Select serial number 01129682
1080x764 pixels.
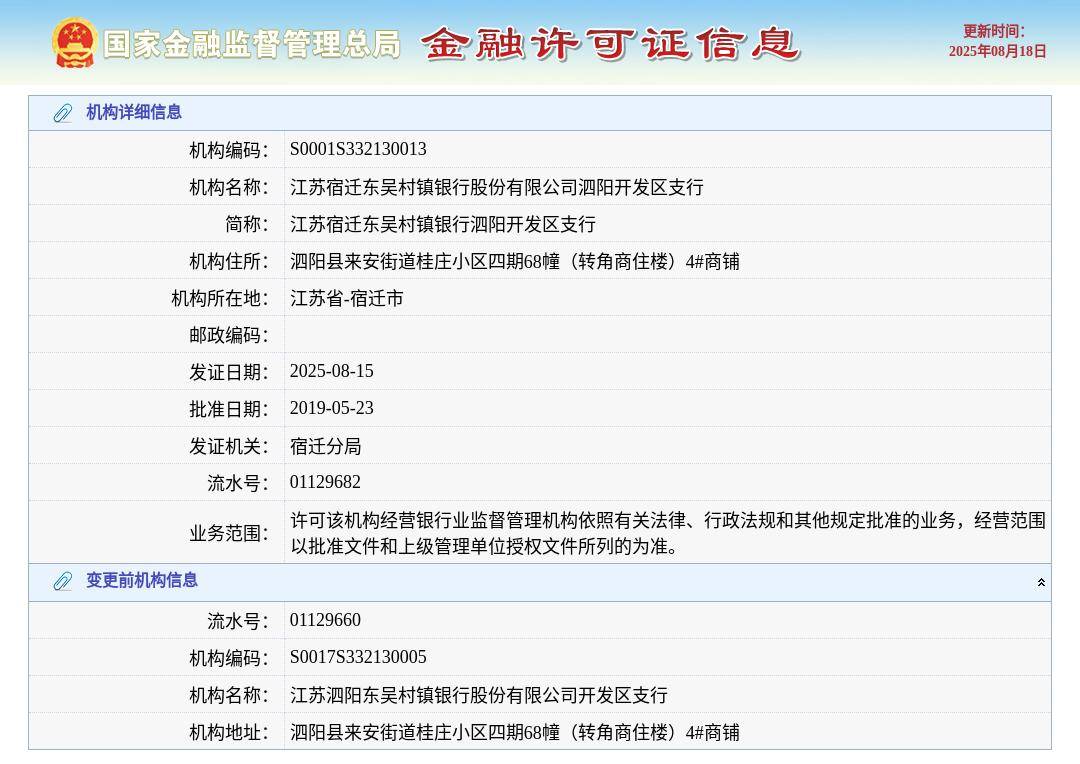point(325,482)
